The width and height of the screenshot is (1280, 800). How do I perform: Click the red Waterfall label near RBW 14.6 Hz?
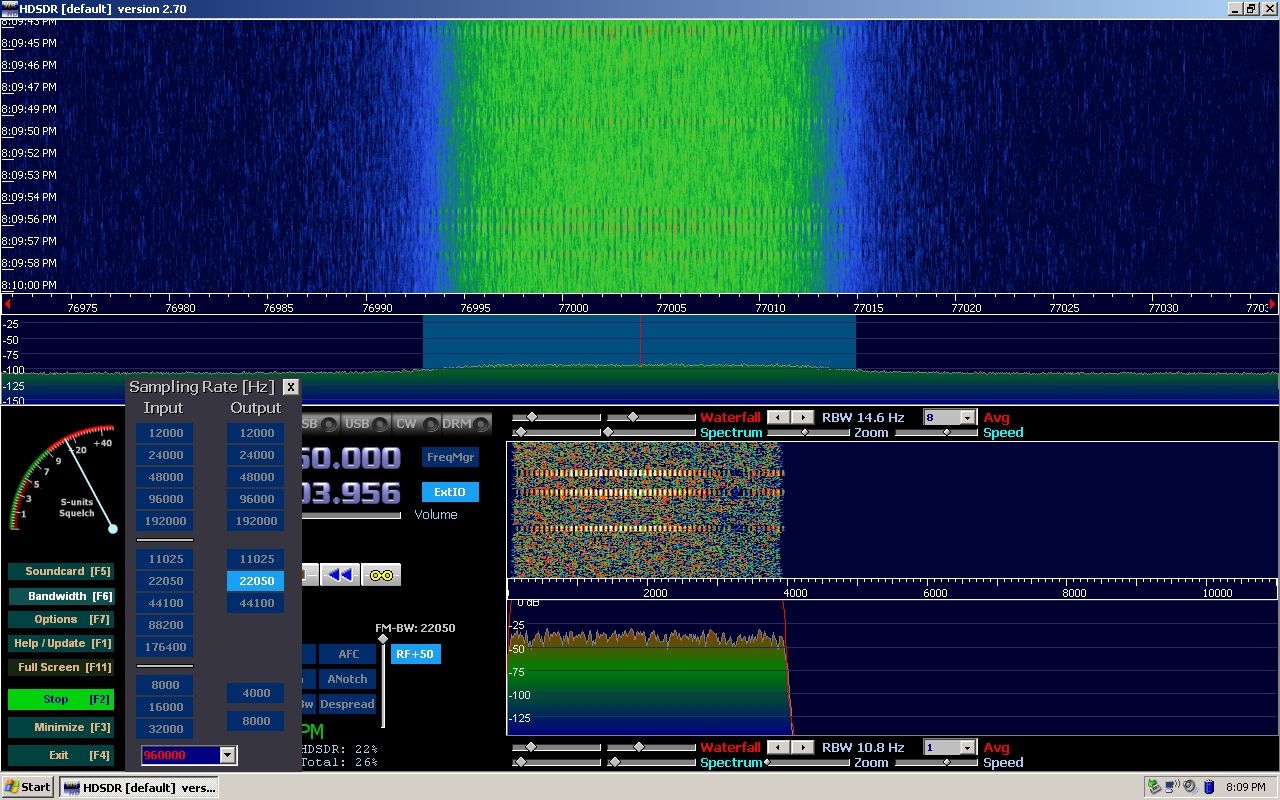click(730, 417)
